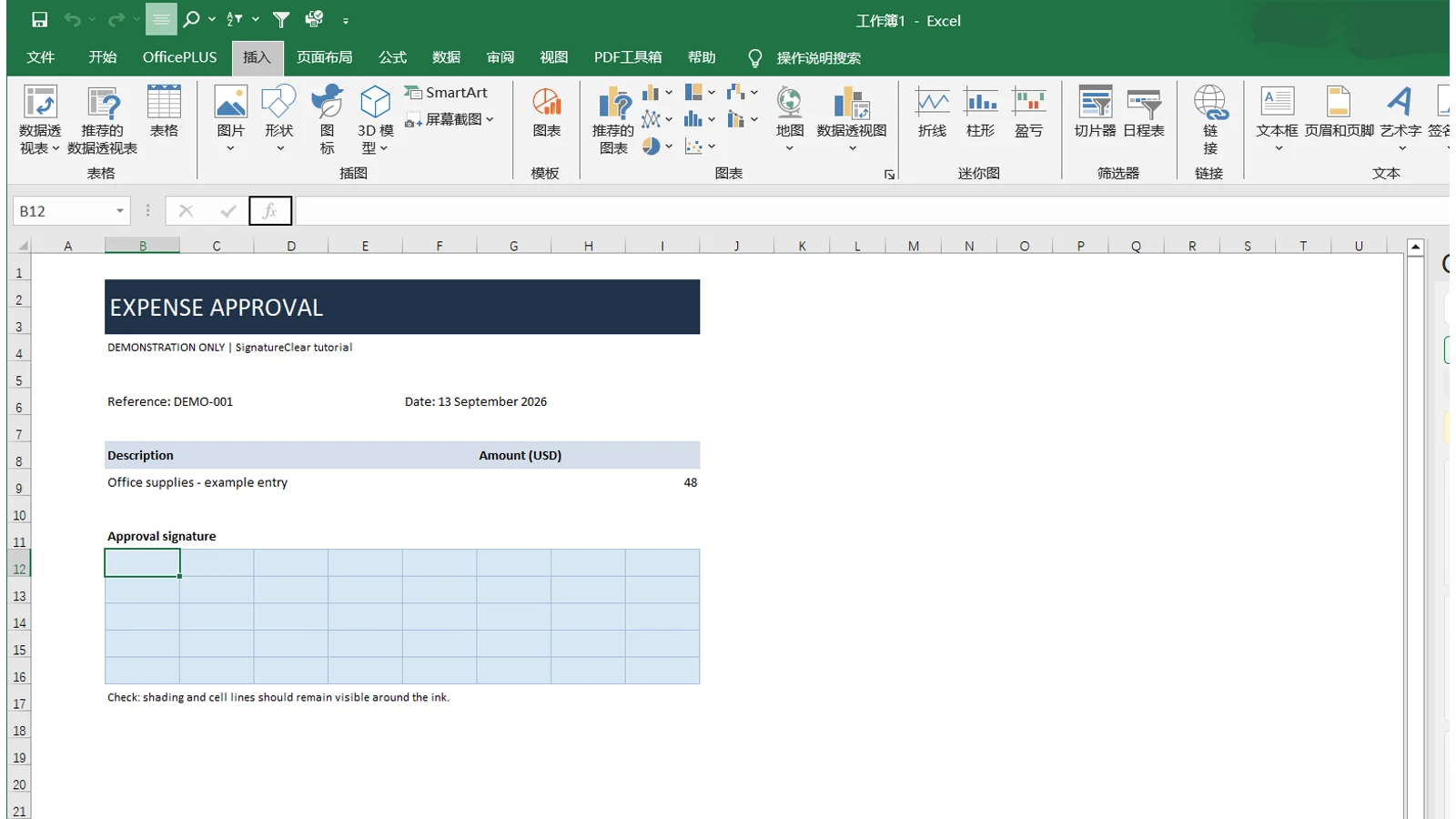This screenshot has height=819, width=1456.
Task: Select the Description header cell
Action: 141,455
